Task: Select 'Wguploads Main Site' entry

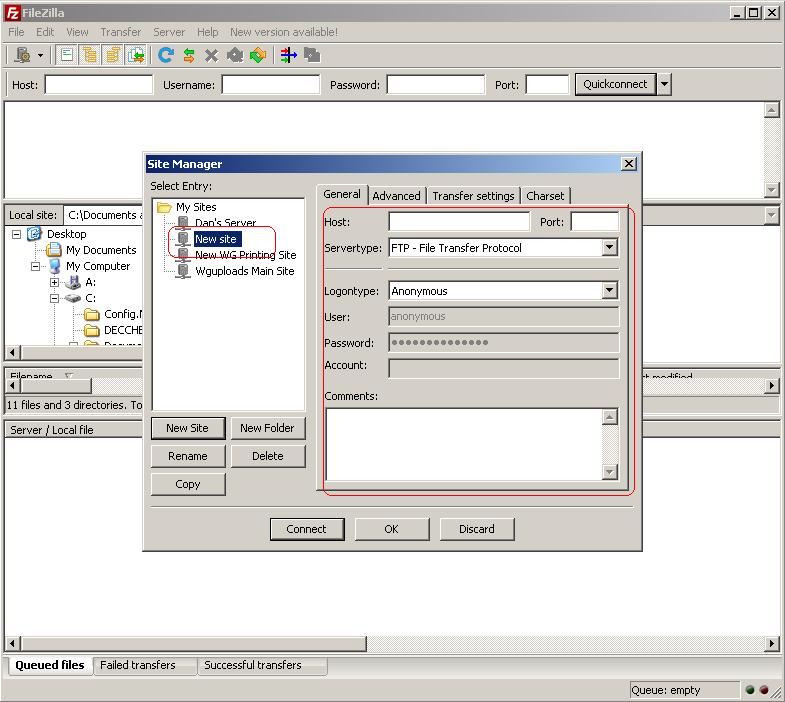Action: 235,271
